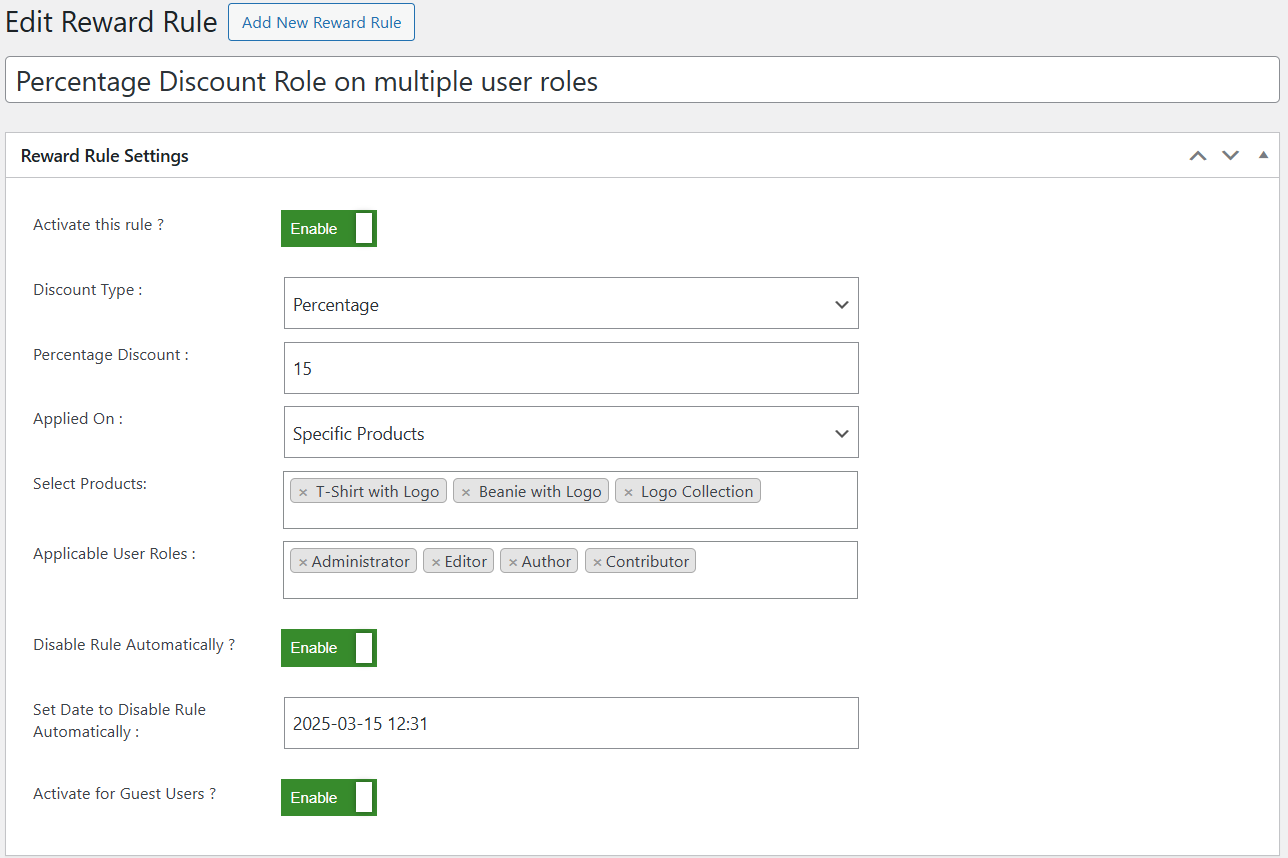Move Reward Rule Settings panel up
This screenshot has width=1288, height=858.
[1197, 155]
